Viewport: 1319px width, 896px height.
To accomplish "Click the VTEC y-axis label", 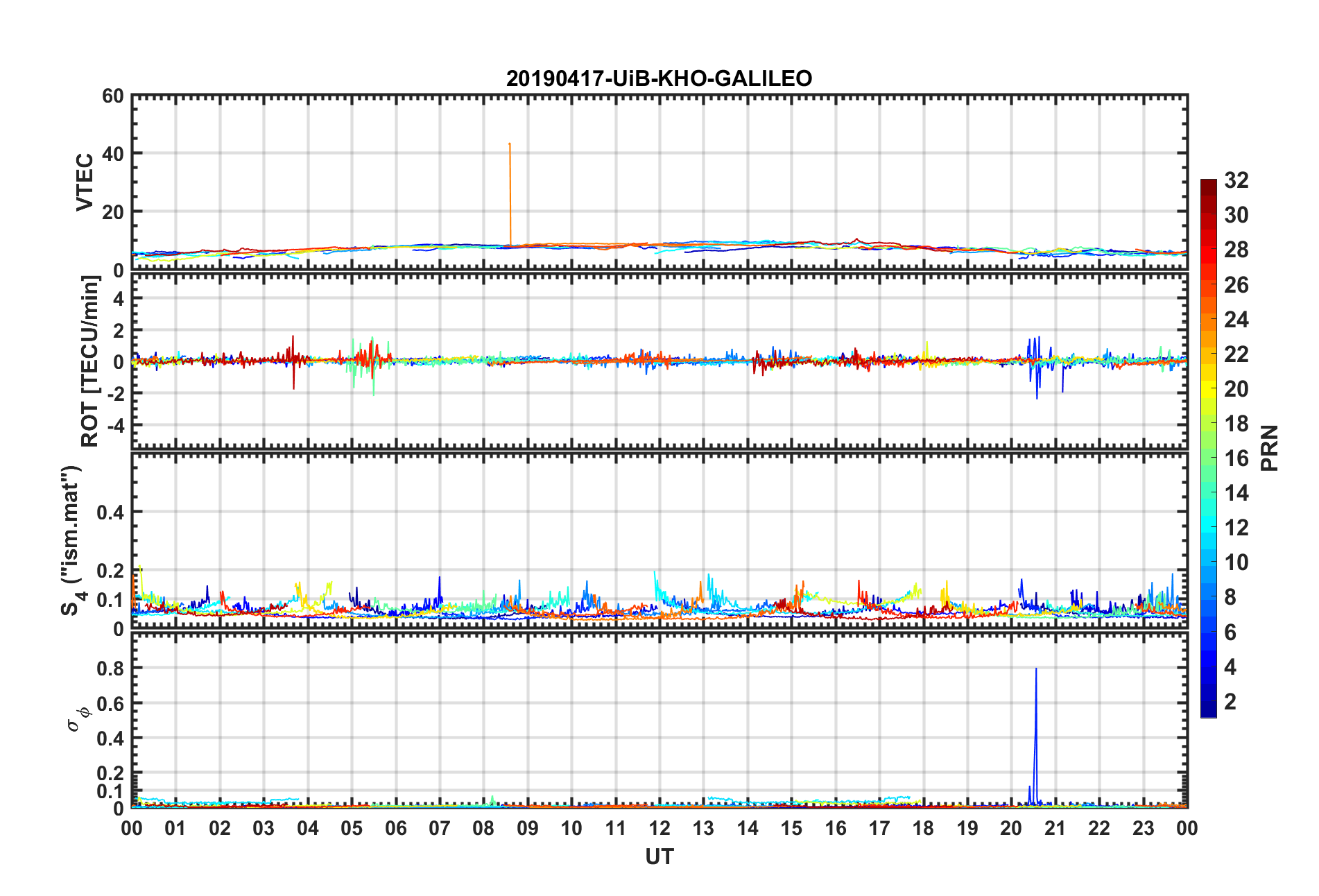I will 85,182.
